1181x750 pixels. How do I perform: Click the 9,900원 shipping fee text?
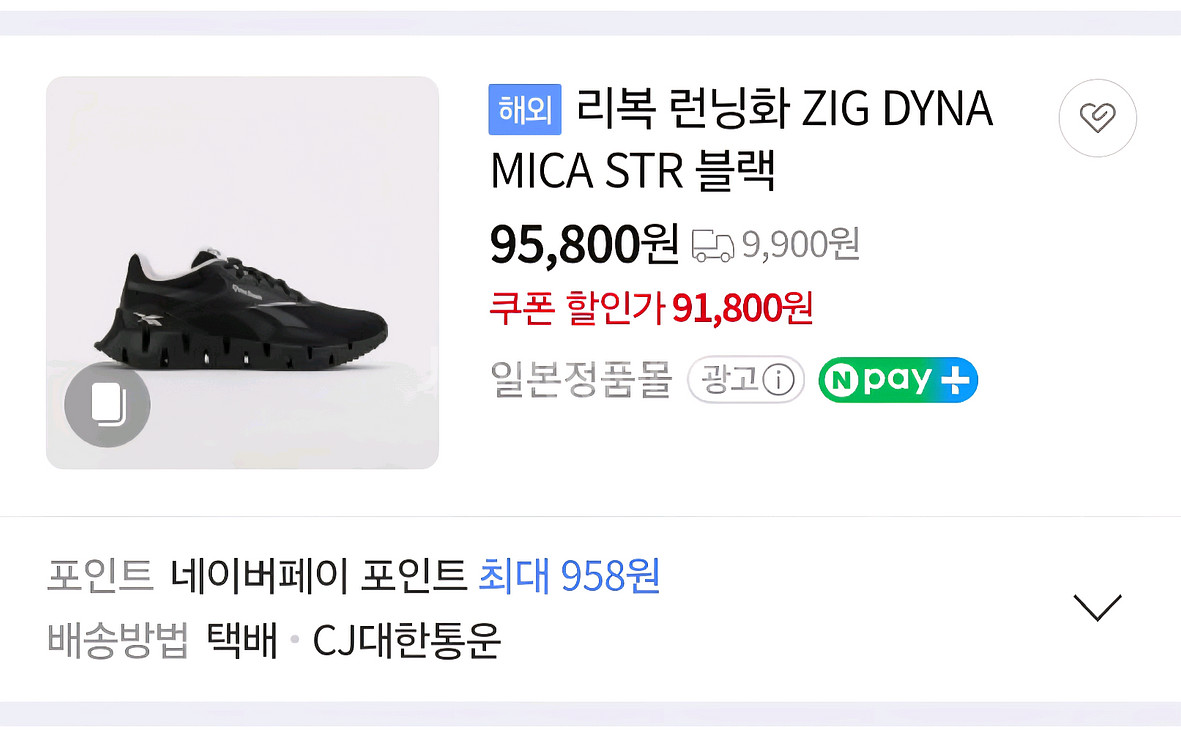801,245
